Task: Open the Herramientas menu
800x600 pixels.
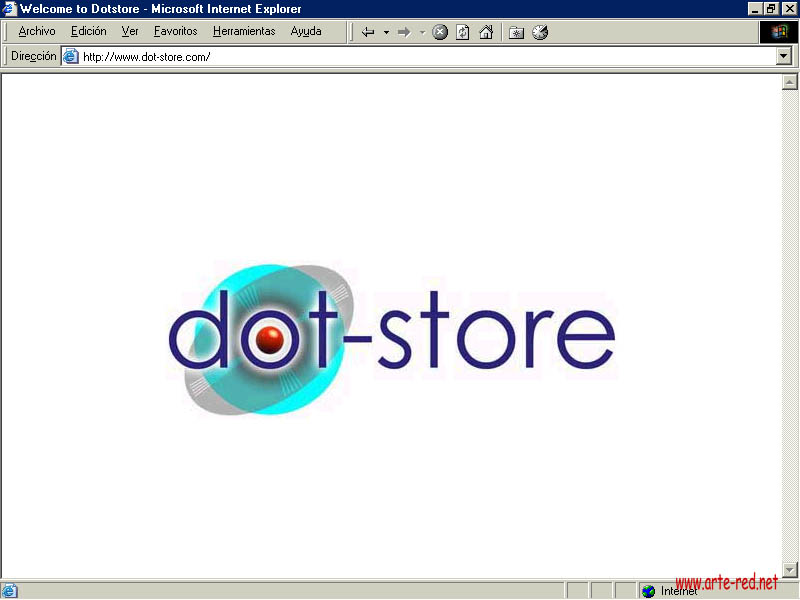Action: [x=243, y=31]
